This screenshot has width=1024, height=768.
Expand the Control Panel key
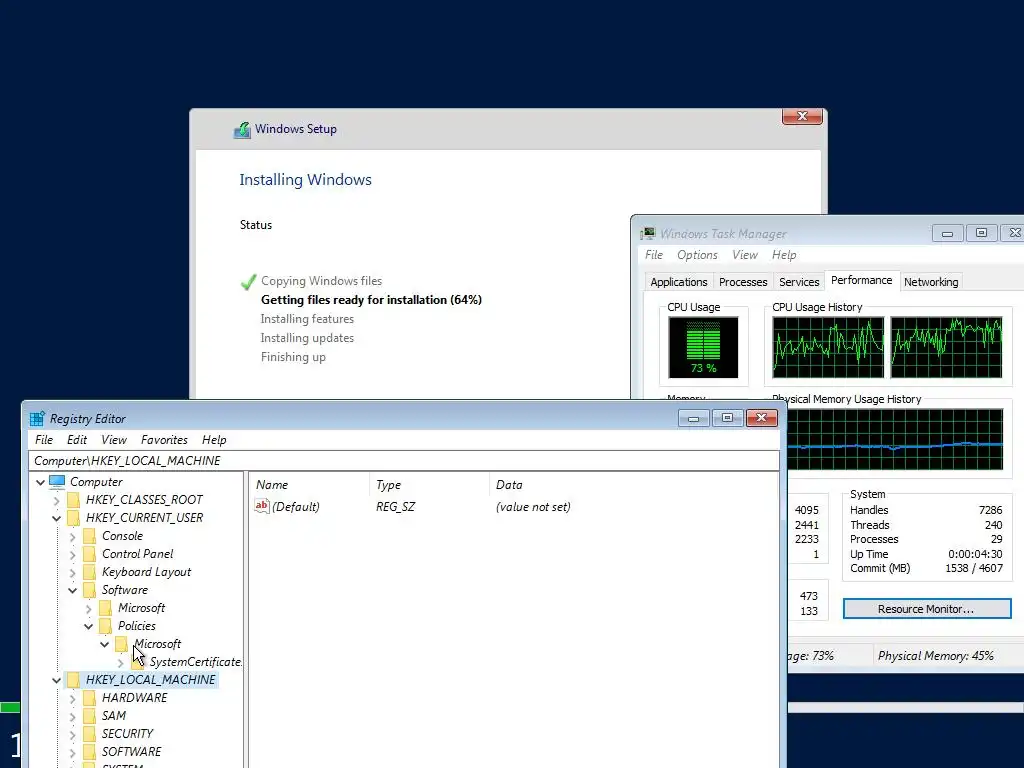[x=72, y=554]
